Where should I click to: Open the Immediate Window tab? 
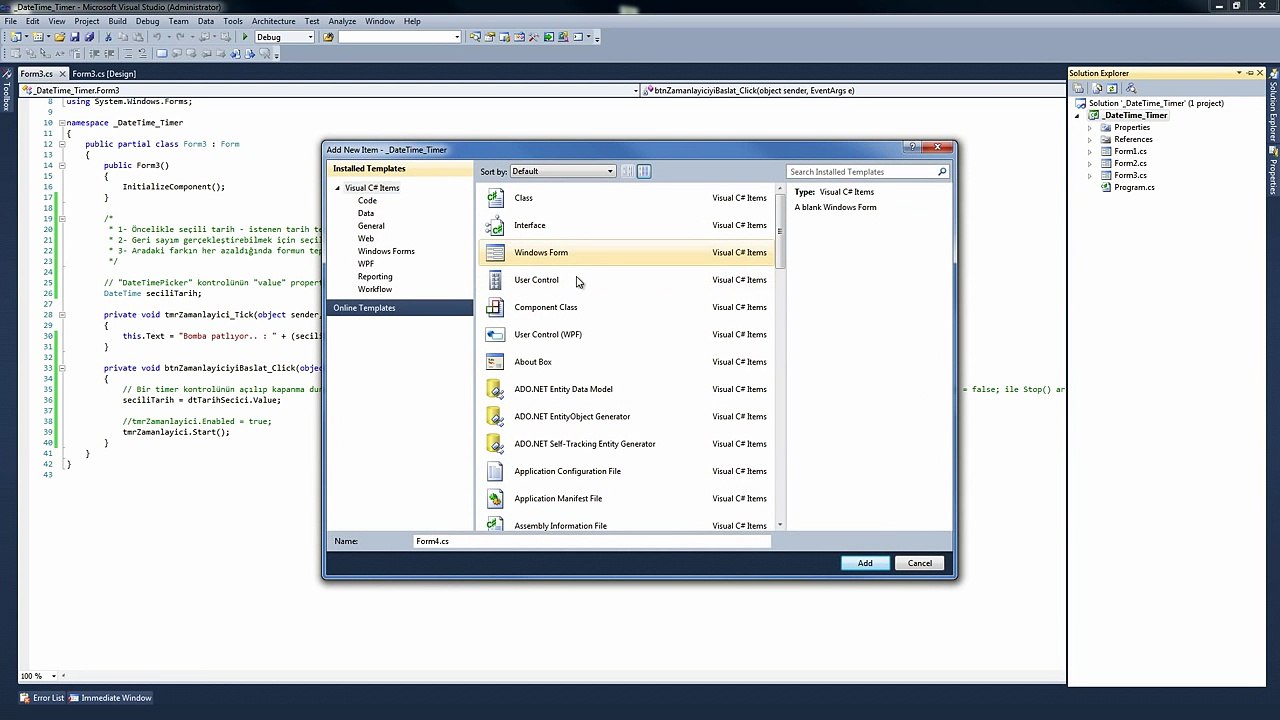(110, 698)
